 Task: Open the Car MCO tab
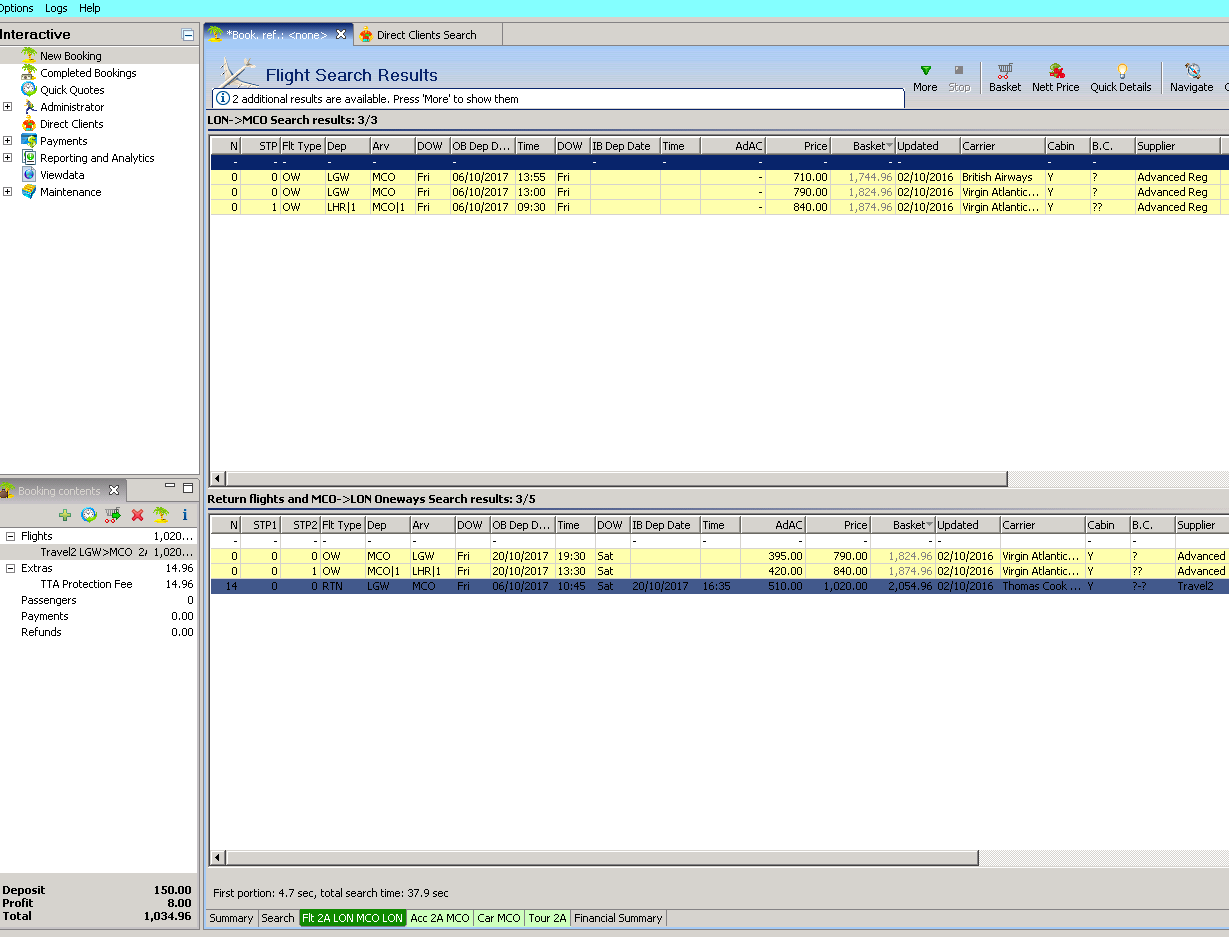pos(499,918)
